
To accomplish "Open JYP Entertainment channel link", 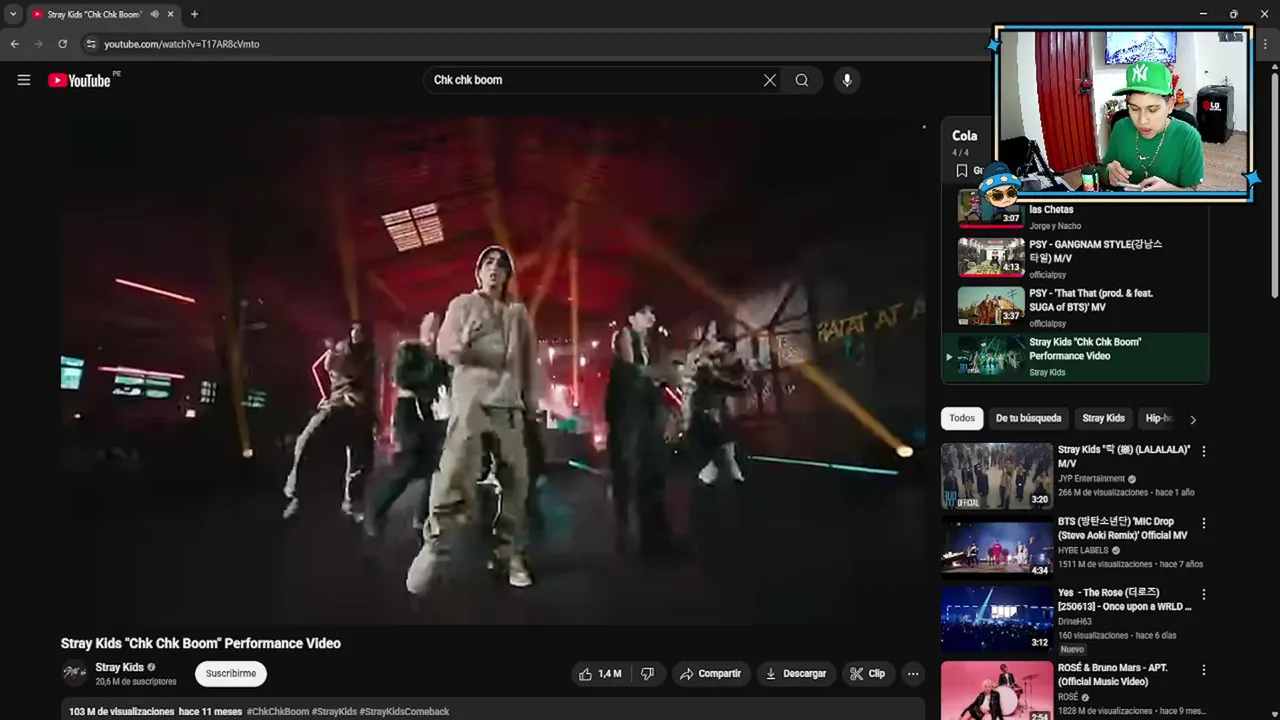I will coord(1091,479).
